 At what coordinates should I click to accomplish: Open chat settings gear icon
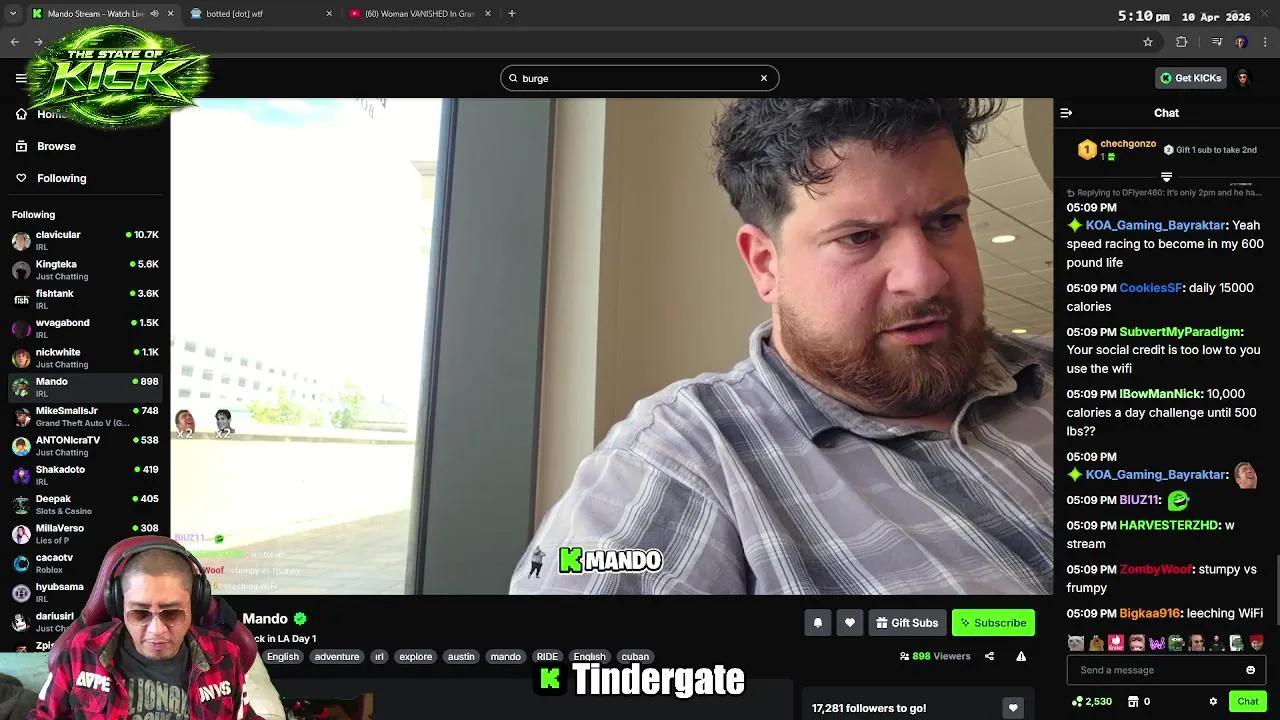1213,702
